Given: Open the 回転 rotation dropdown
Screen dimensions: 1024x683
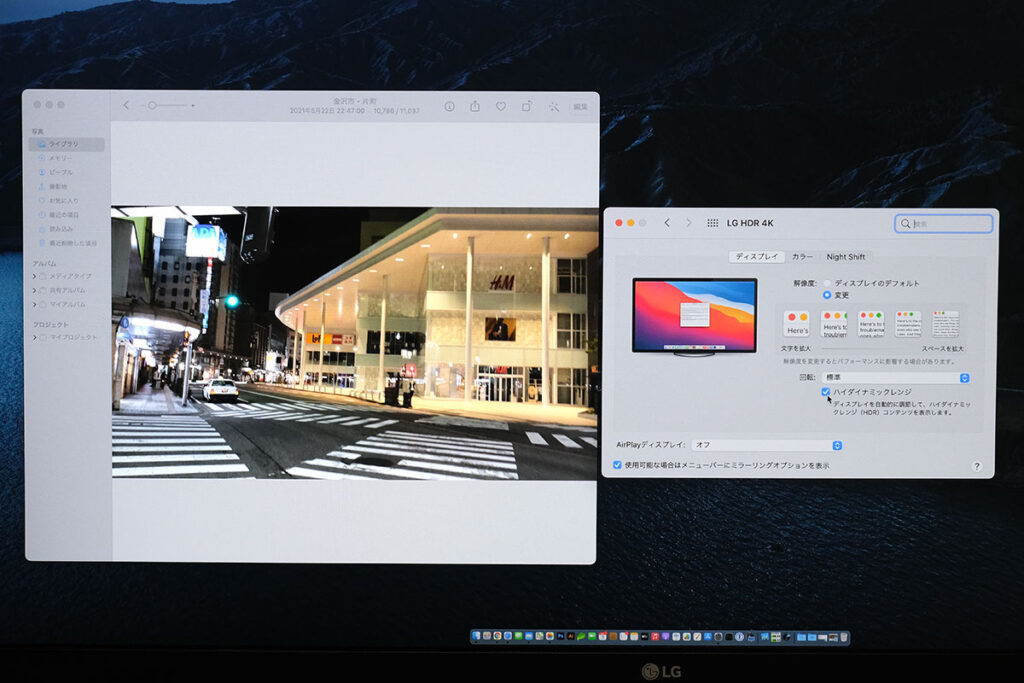Looking at the screenshot, I should point(895,377).
